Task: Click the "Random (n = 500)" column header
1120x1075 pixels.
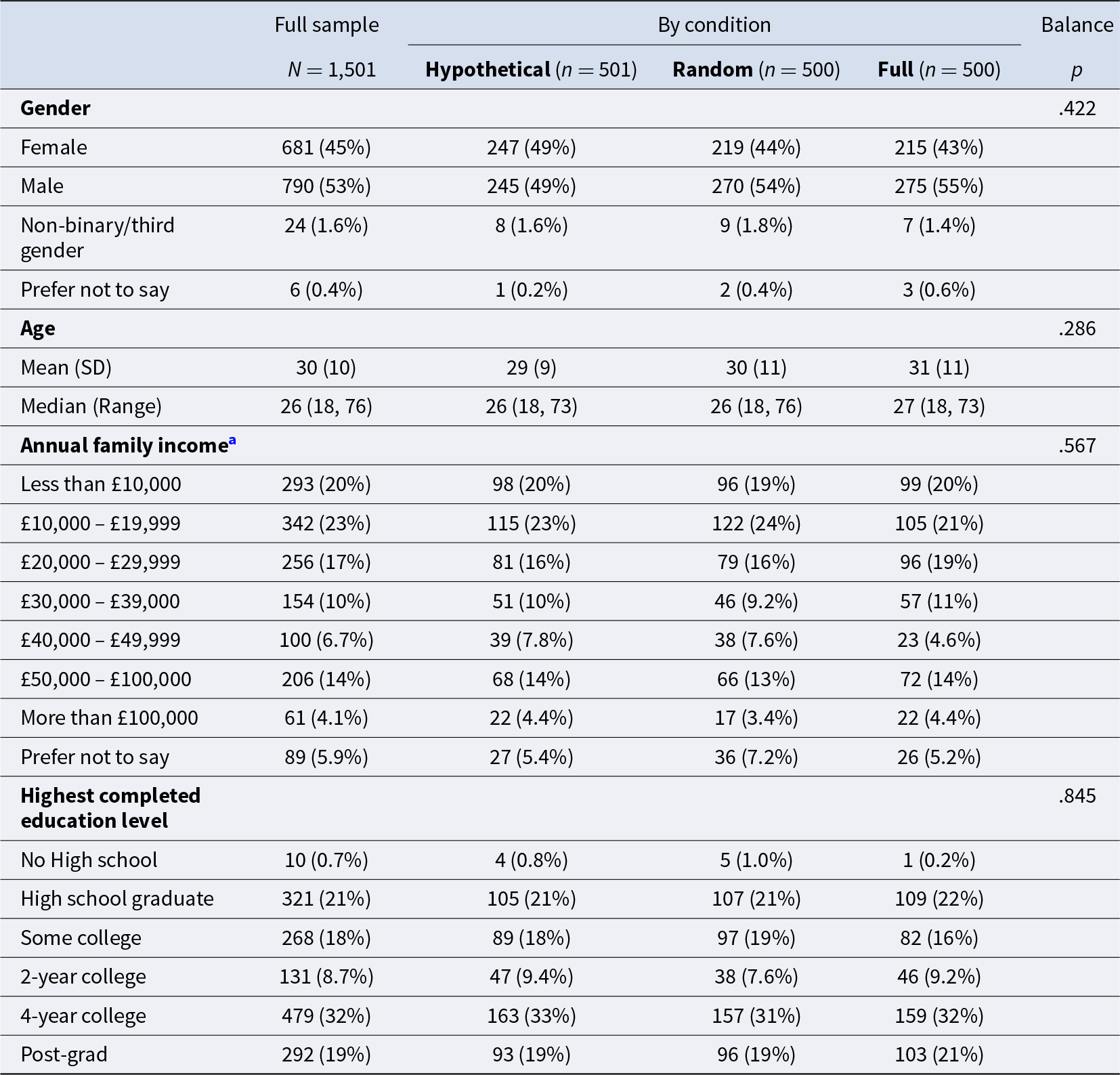Action: [x=756, y=70]
